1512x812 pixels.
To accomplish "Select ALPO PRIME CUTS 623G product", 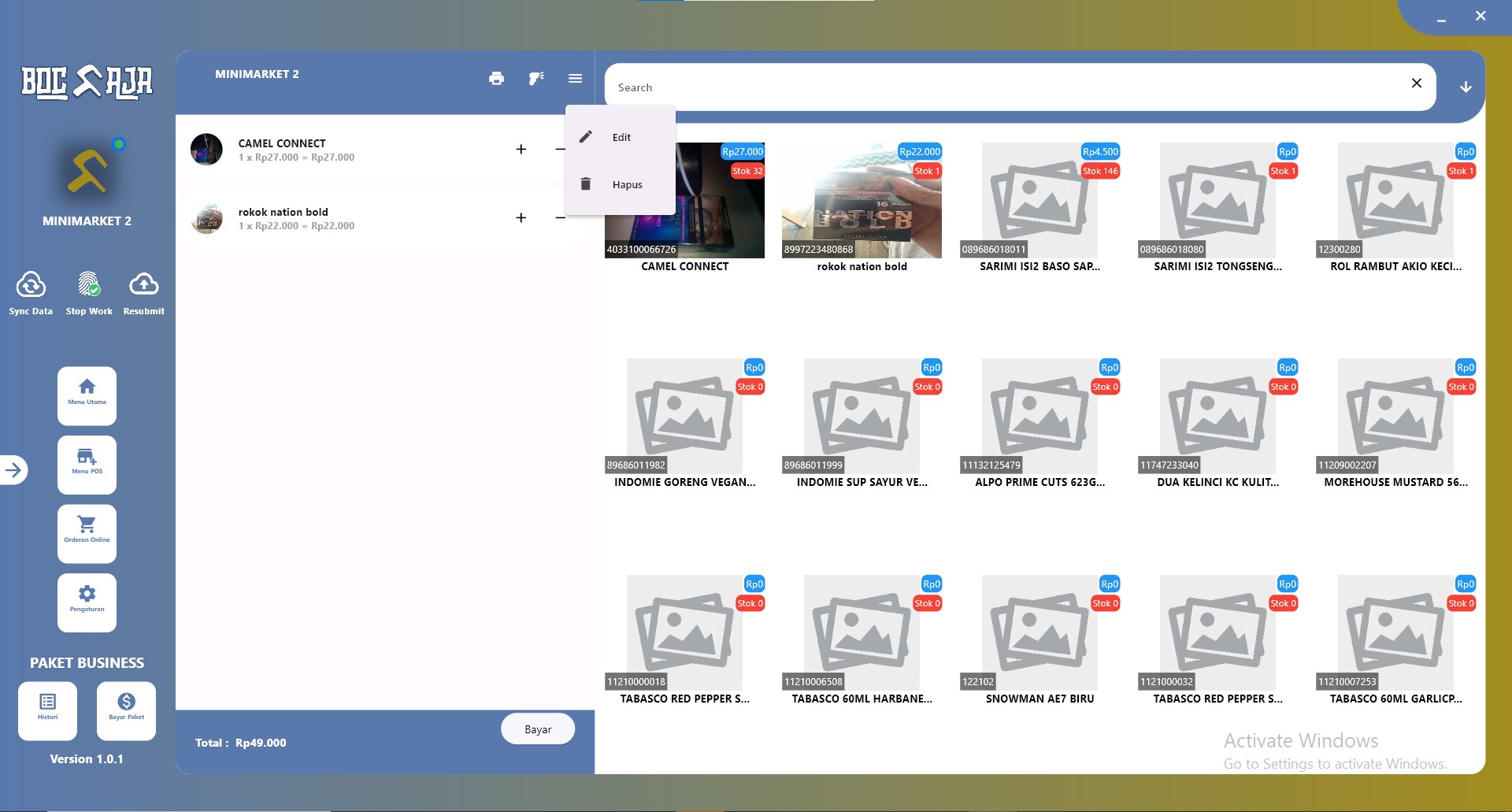I will [1039, 424].
